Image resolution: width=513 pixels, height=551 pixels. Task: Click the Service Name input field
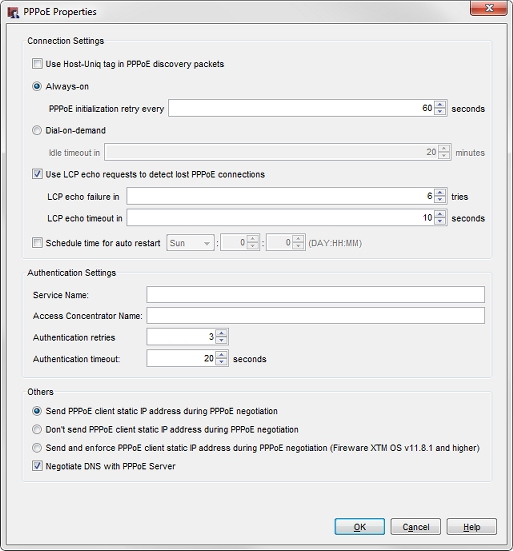tap(316, 294)
